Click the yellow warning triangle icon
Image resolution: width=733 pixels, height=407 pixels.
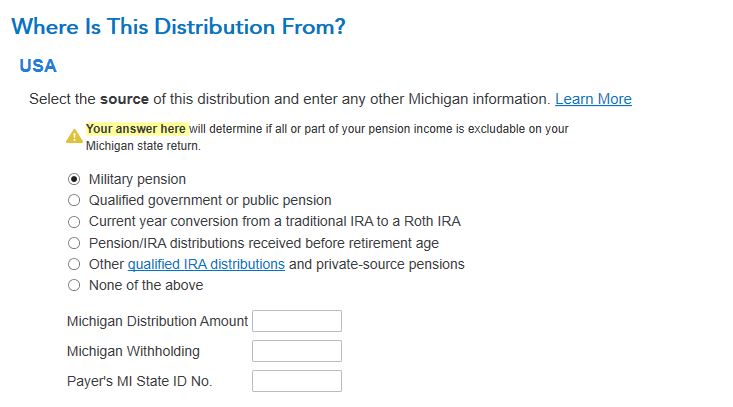pos(74,137)
